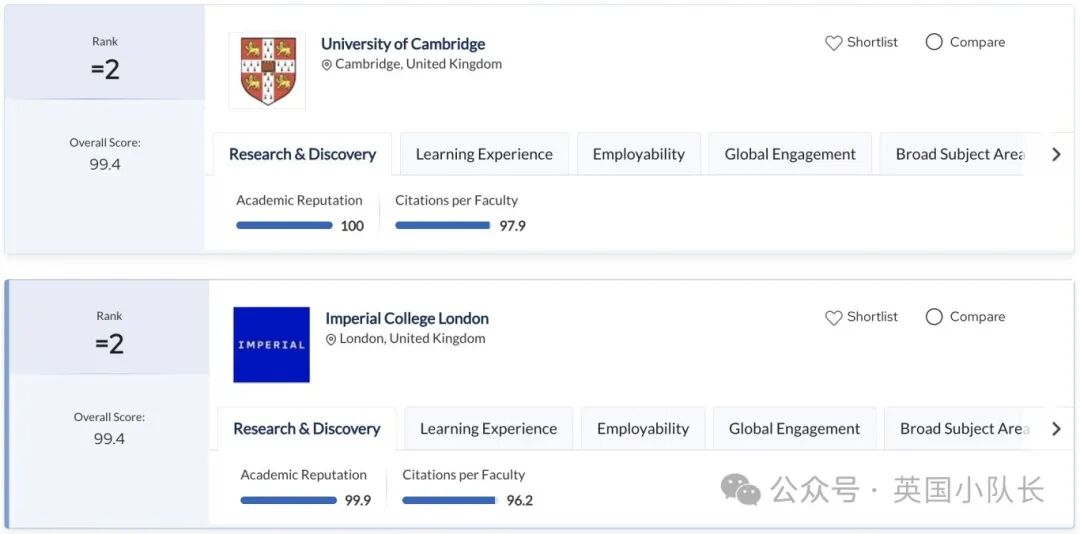Click the location pin beside London, United Kingdom
This screenshot has width=1080, height=534.
[x=331, y=340]
